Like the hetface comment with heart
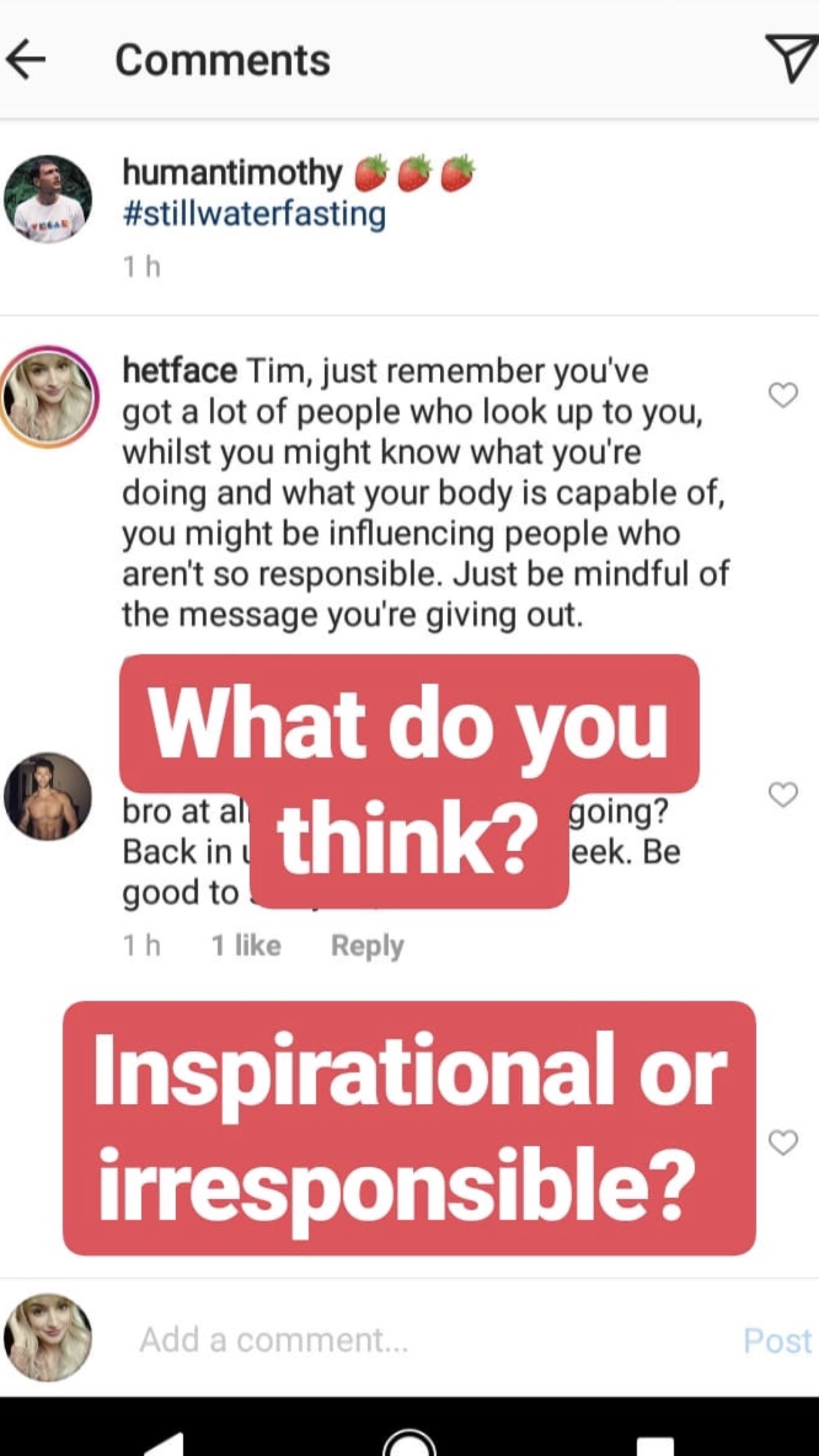This screenshot has width=819, height=1456. pyautogui.click(x=783, y=395)
